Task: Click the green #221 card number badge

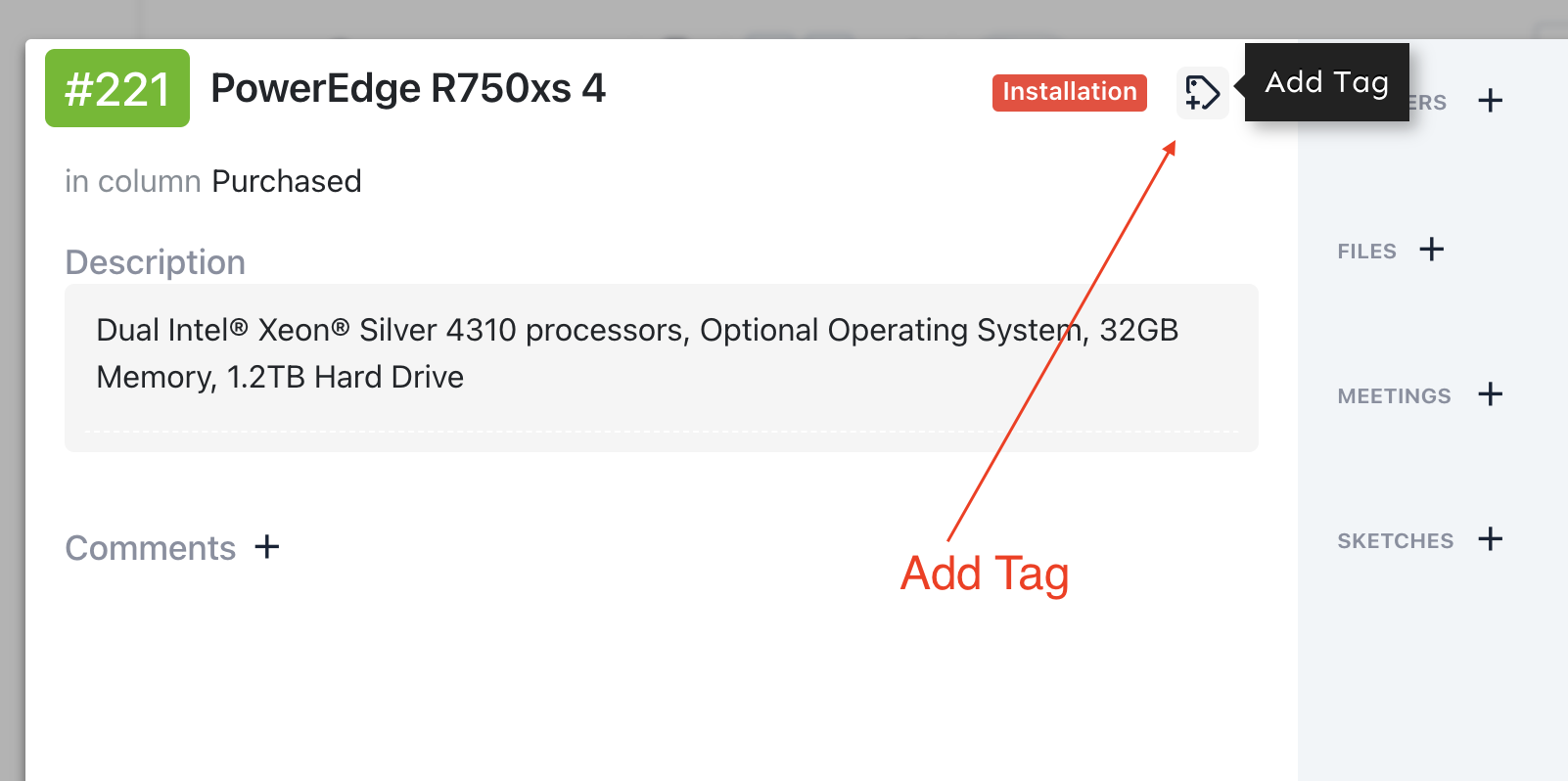Action: pyautogui.click(x=117, y=89)
